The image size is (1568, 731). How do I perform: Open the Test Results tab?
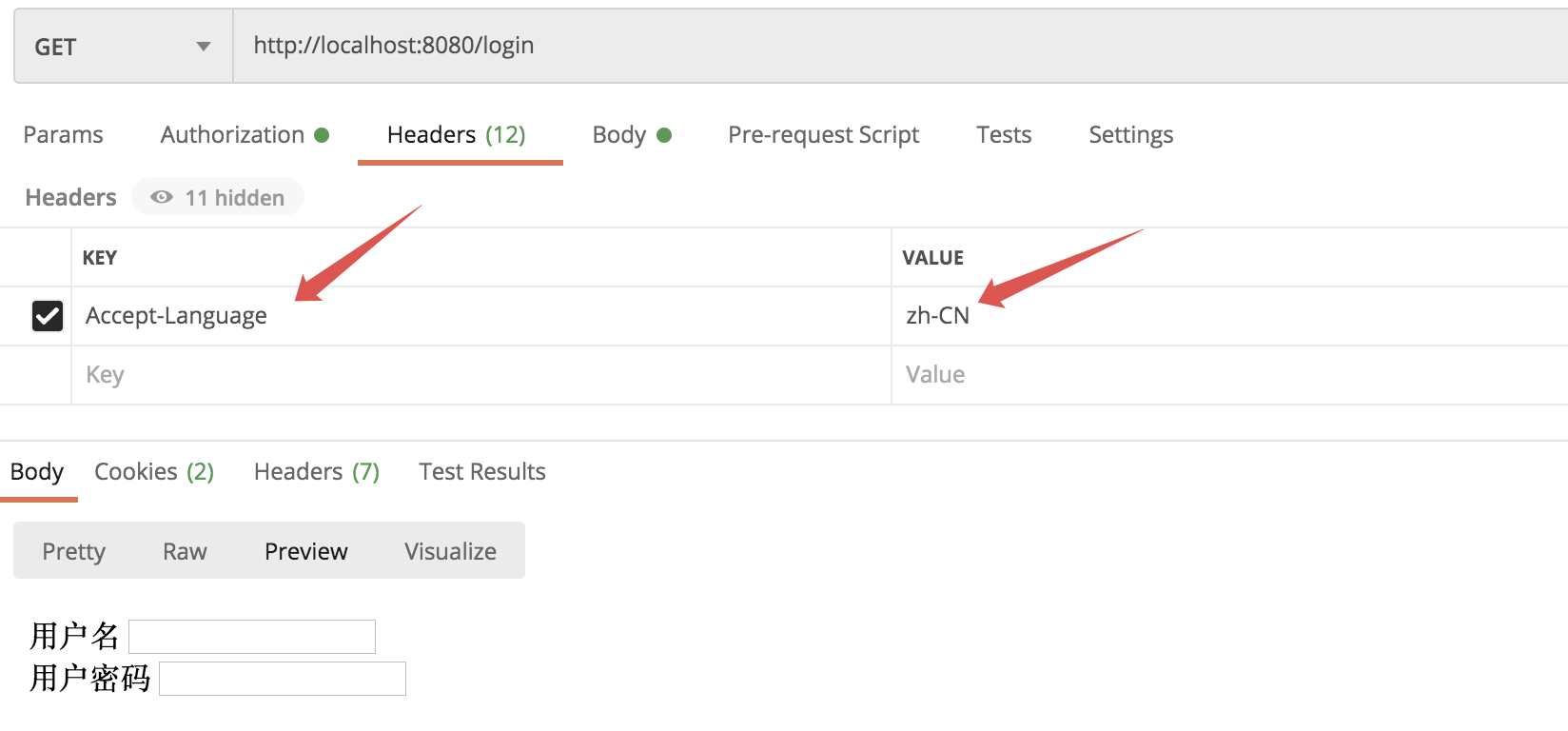pos(482,472)
